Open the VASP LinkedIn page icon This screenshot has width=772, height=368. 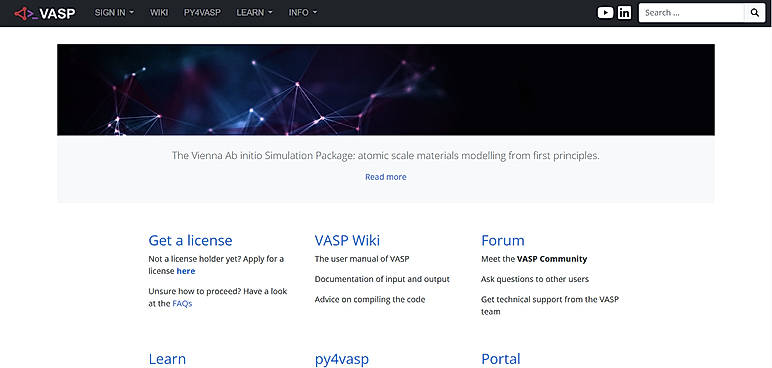tap(624, 13)
